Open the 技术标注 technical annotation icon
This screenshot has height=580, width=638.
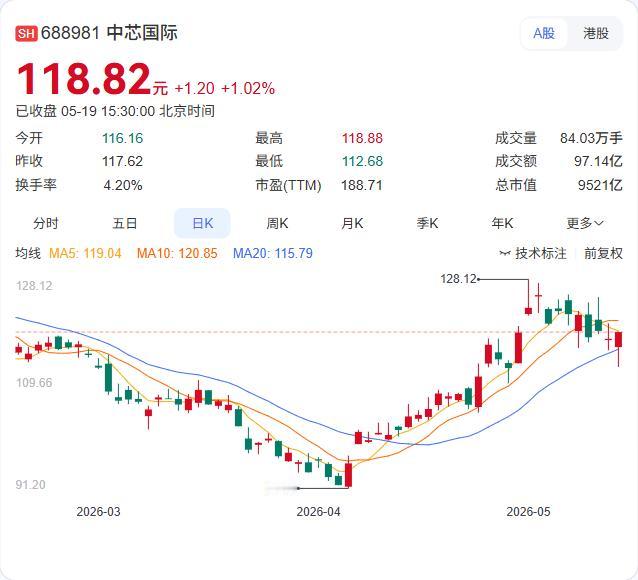(505, 254)
